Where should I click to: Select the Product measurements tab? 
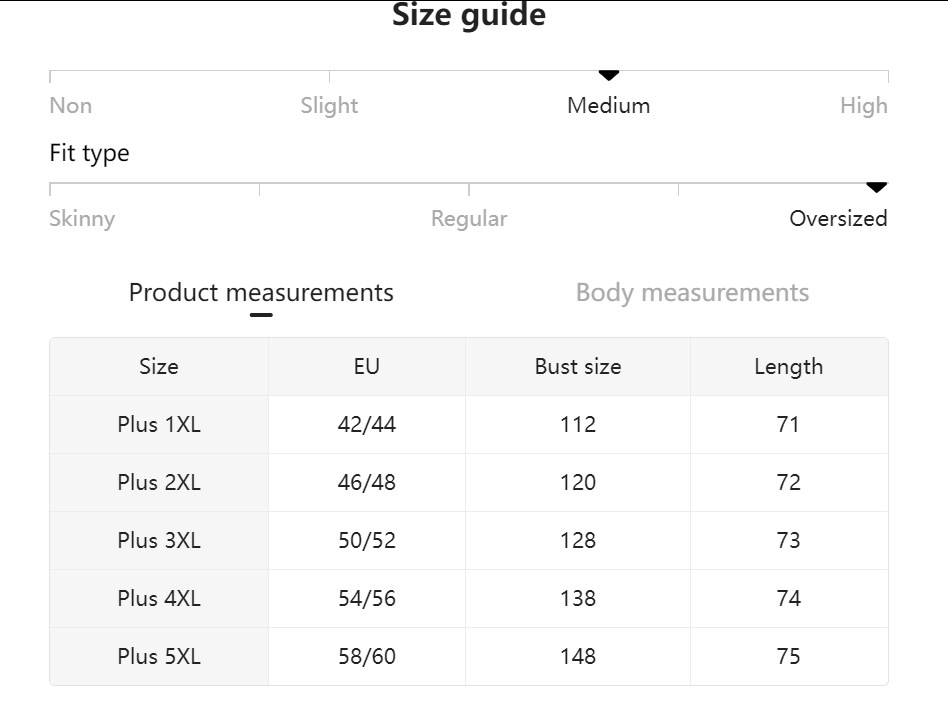coord(261,293)
